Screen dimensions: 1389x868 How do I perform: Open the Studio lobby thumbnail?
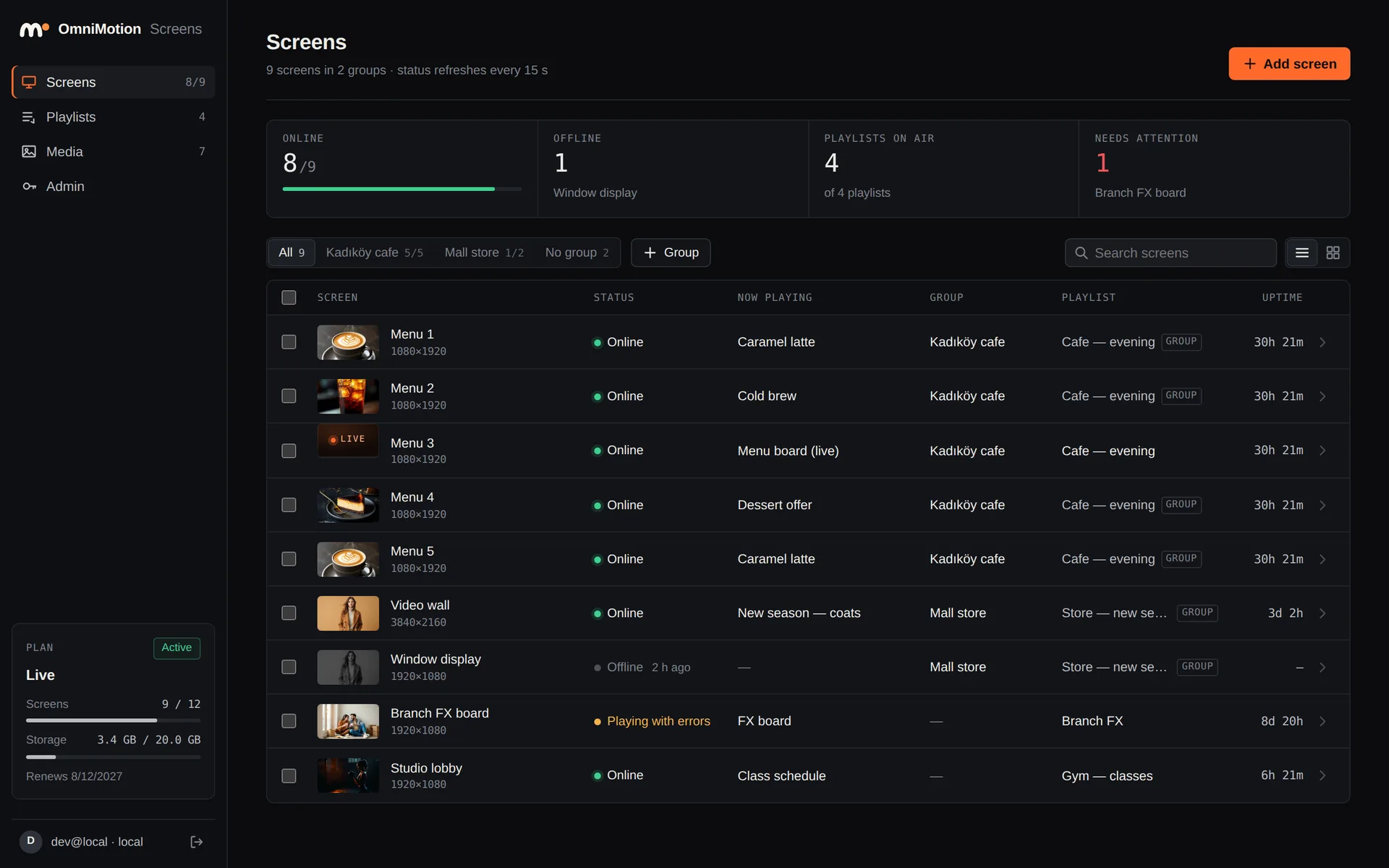(348, 775)
